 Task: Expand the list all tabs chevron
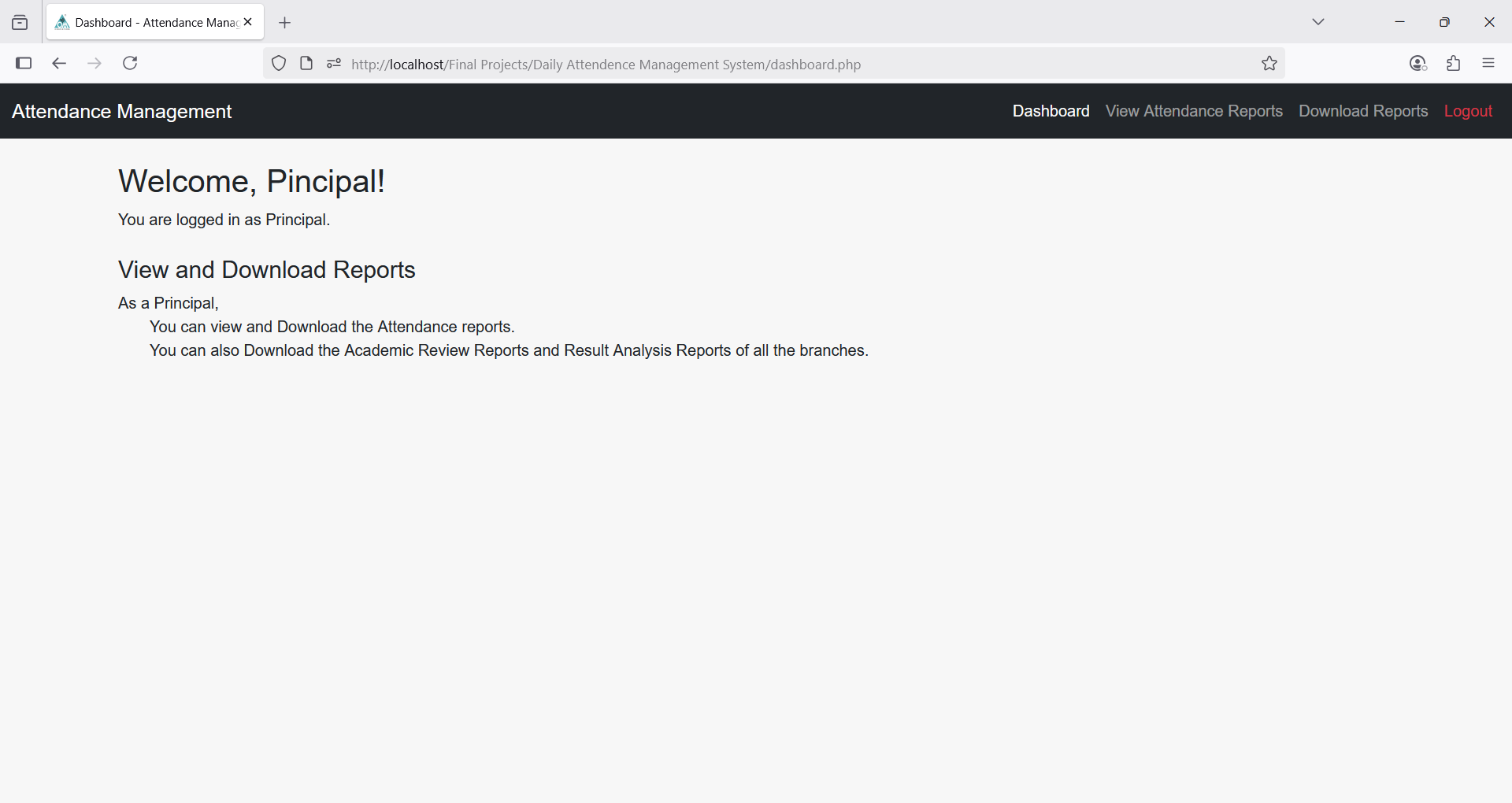pyautogui.click(x=1318, y=22)
